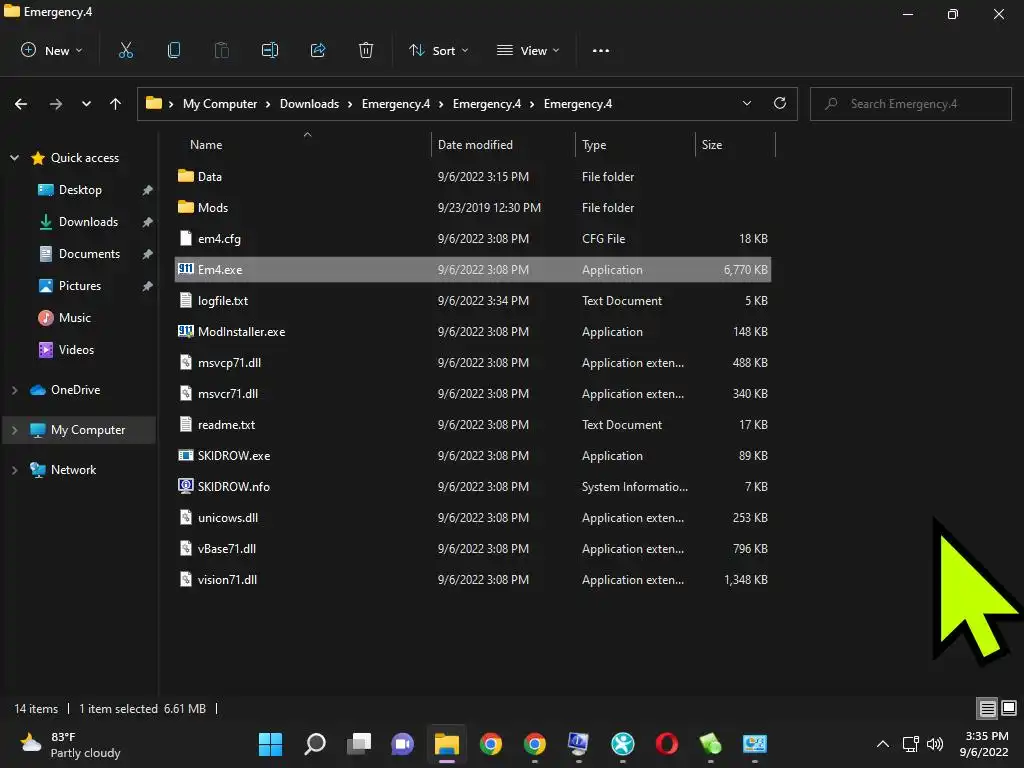Refresh the Emergency.4 folder view

(x=780, y=103)
